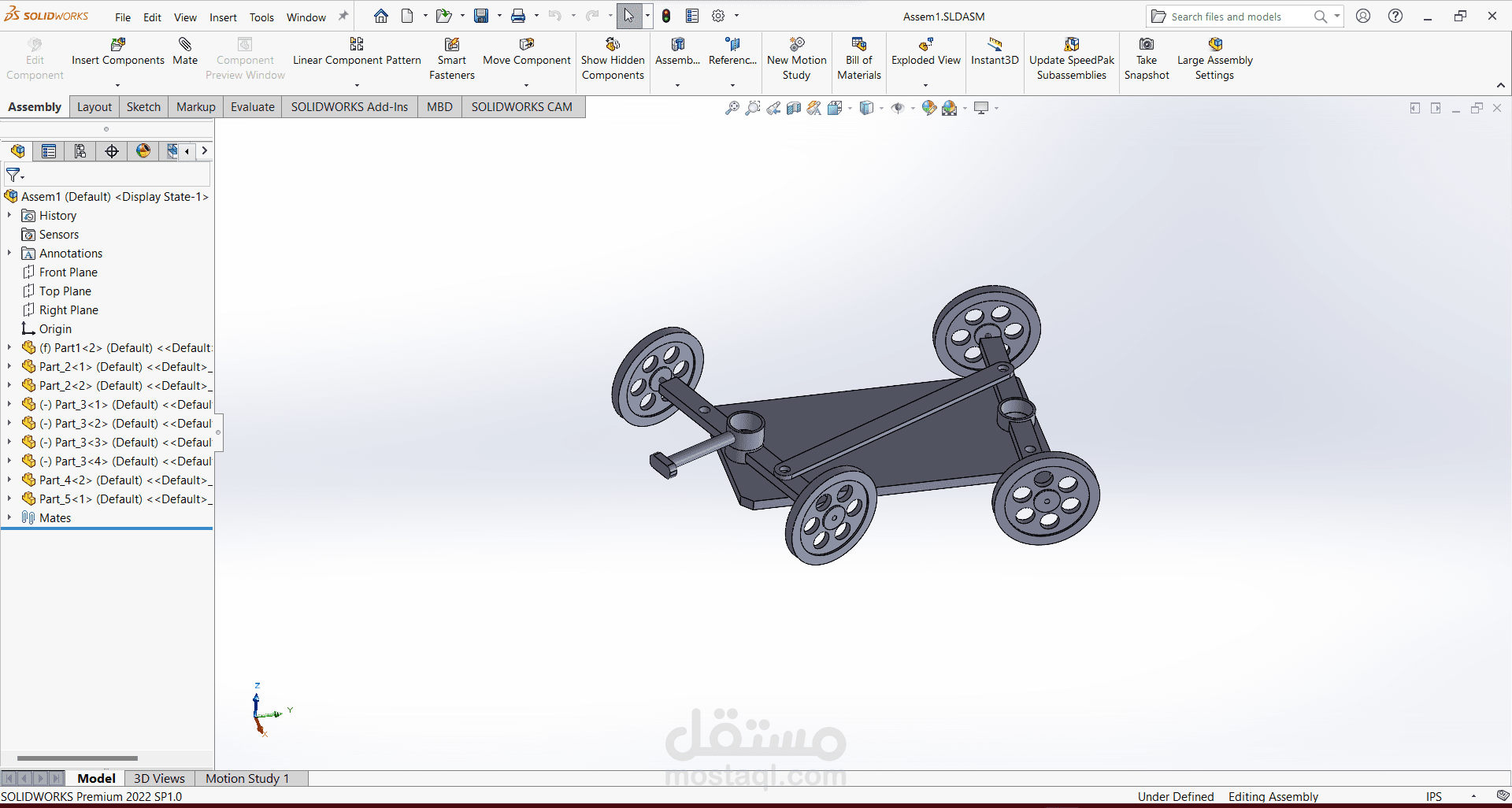Open Options gear icon
The image size is (1512, 808).
pos(718,16)
